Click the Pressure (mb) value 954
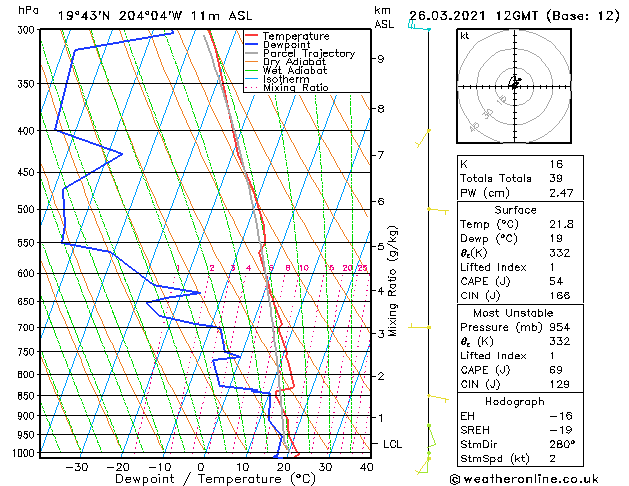Viewport: 629px width, 486px height. click(x=560, y=327)
